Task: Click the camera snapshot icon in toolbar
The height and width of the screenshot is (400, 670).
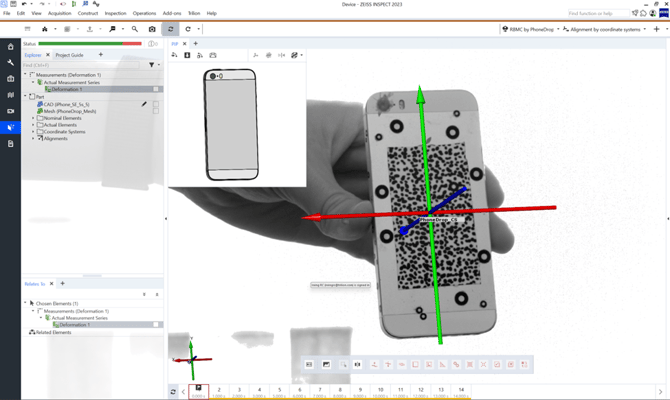Action: (x=152, y=29)
